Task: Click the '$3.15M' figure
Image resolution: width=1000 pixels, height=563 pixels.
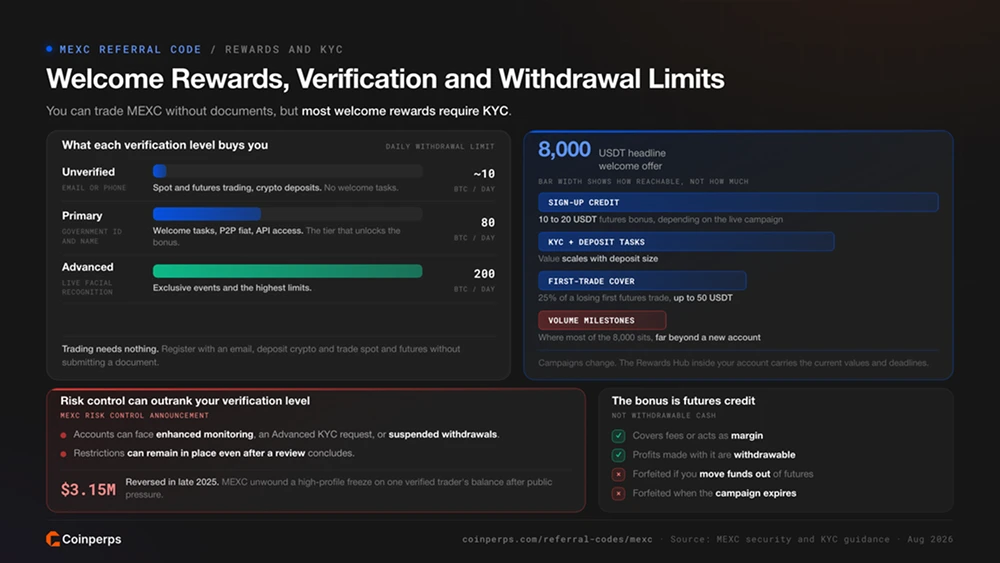Action: pos(88,489)
